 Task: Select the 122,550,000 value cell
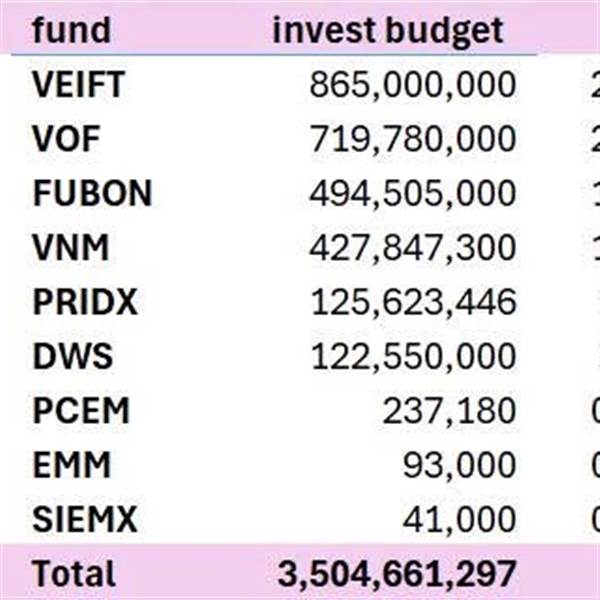point(412,355)
